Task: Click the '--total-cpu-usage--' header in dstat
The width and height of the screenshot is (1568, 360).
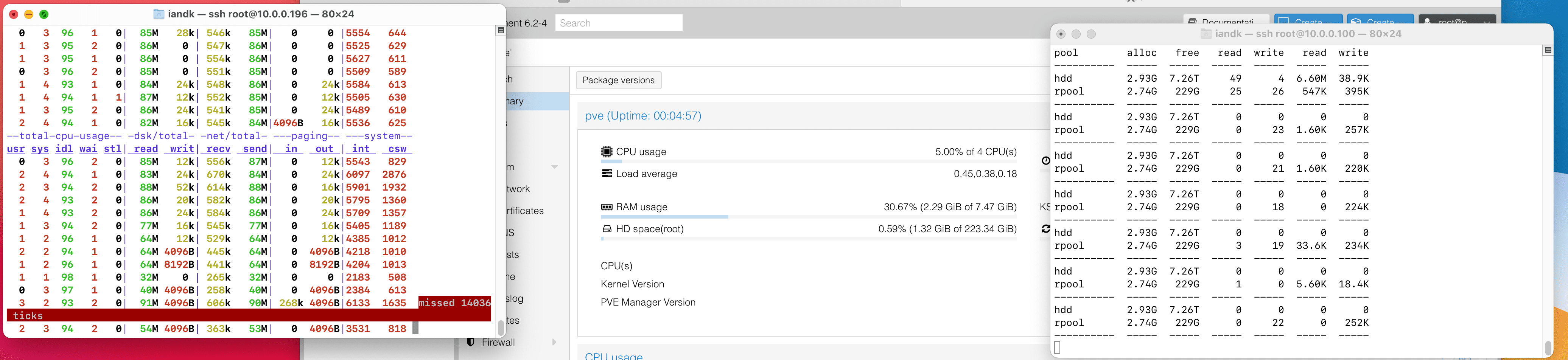Action: click(64, 136)
